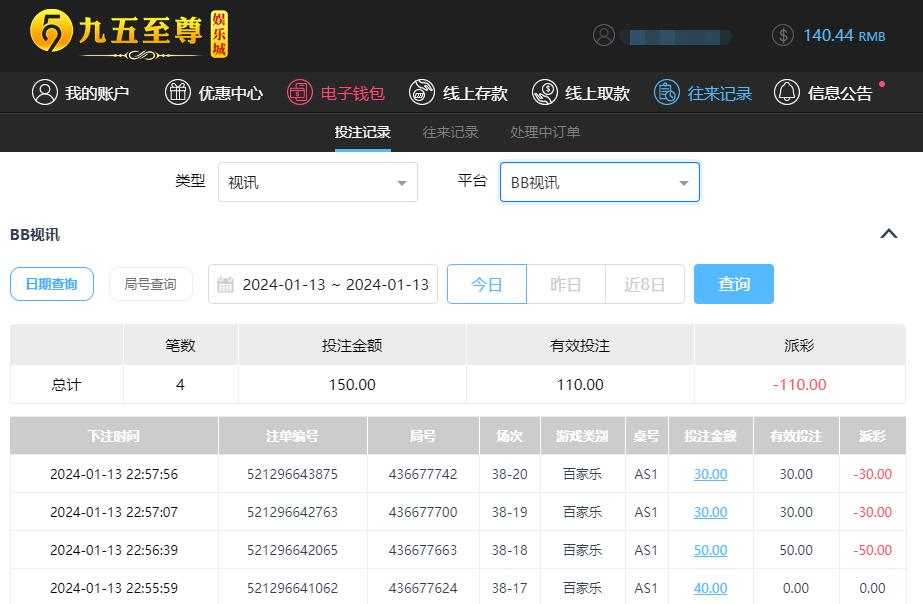Switch to 日期查询 query mode

[x=52, y=284]
